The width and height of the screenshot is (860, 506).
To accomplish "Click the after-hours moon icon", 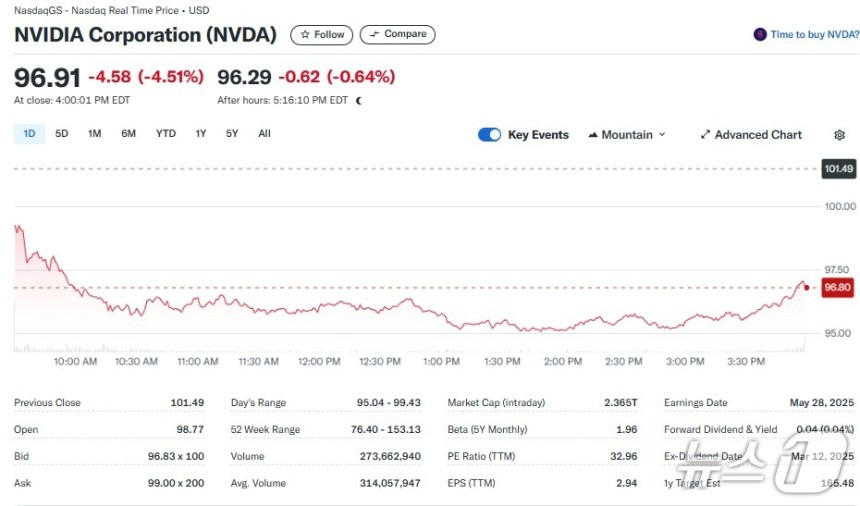I will (x=359, y=100).
